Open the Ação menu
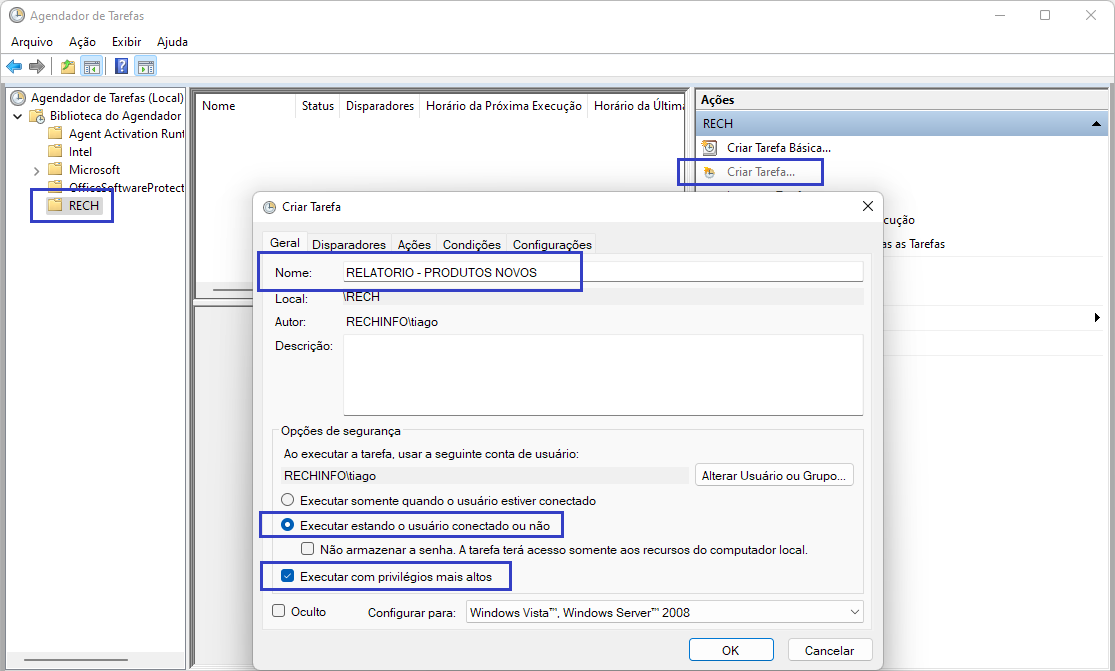Image resolution: width=1115 pixels, height=671 pixels. coord(82,42)
